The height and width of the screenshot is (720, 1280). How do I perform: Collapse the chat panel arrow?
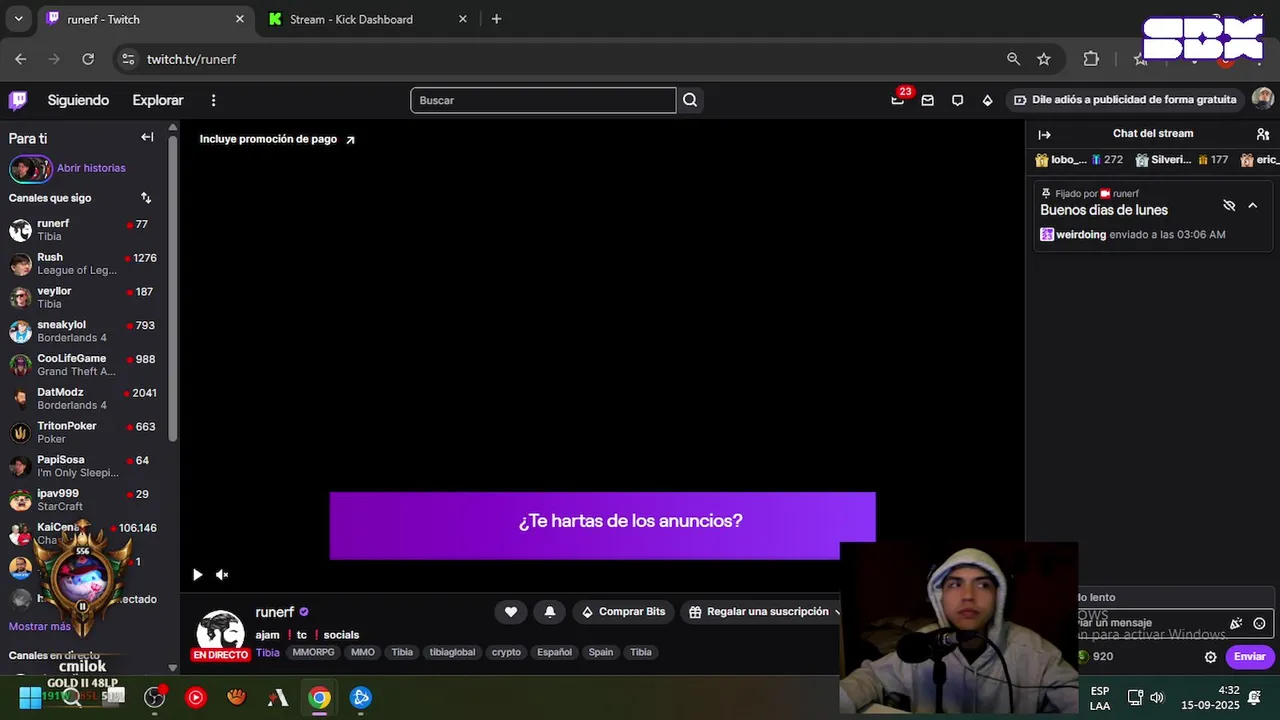click(x=1044, y=134)
